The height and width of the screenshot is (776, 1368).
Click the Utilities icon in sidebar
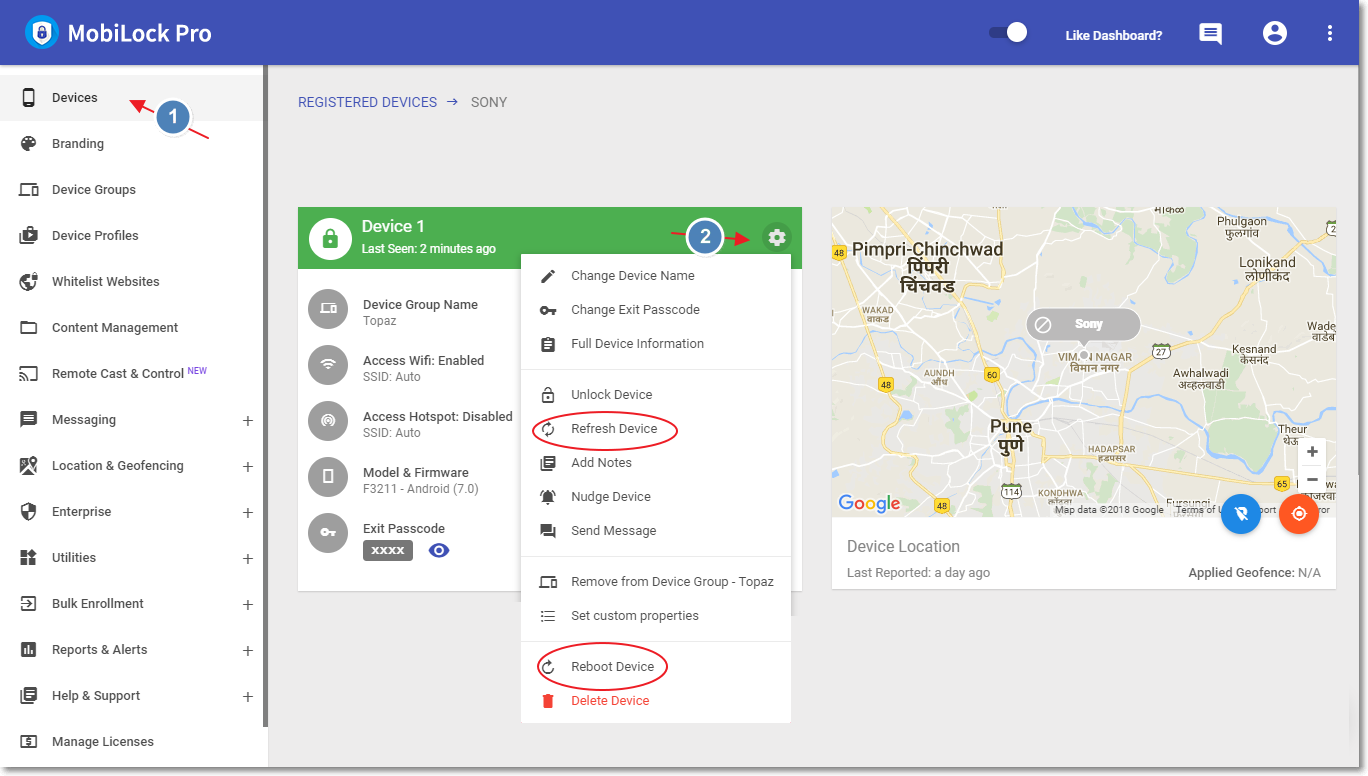tap(29, 557)
